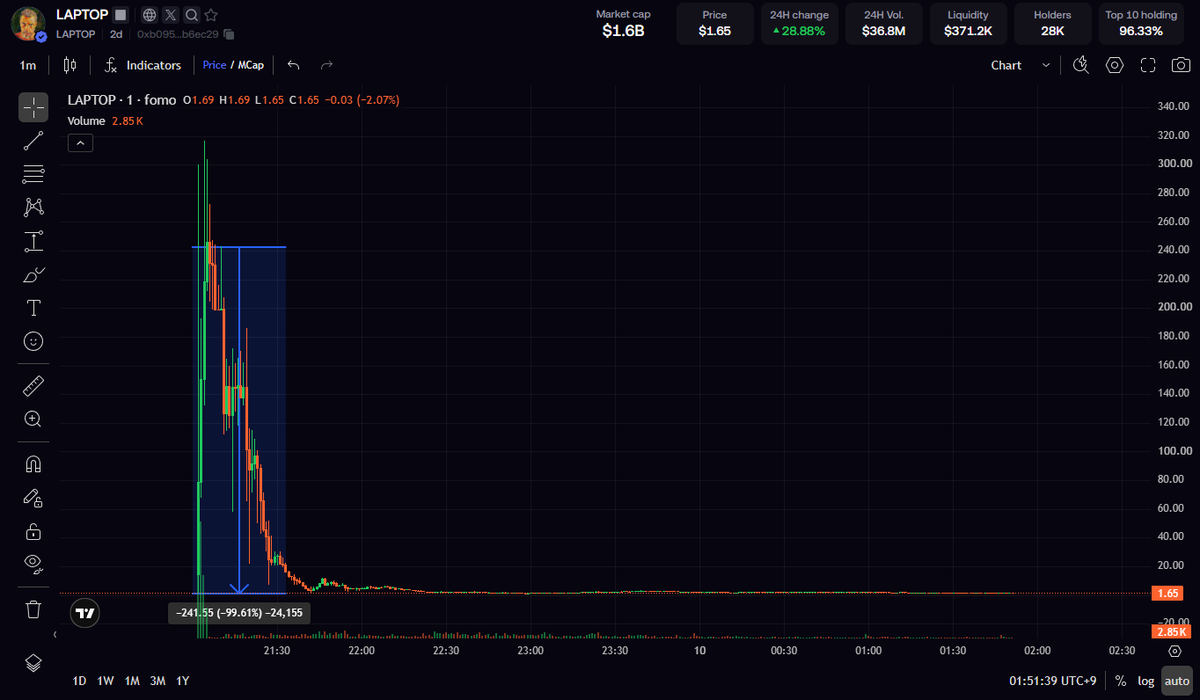The image size is (1200, 700).
Task: Open the website globe link
Action: (149, 15)
